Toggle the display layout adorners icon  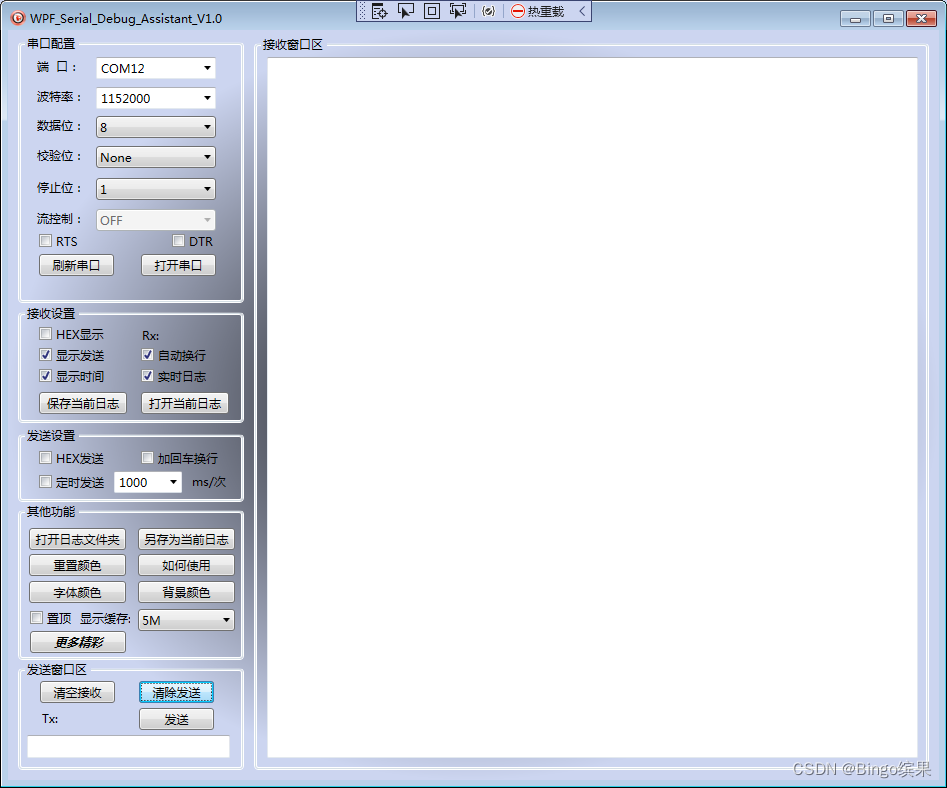click(x=431, y=10)
